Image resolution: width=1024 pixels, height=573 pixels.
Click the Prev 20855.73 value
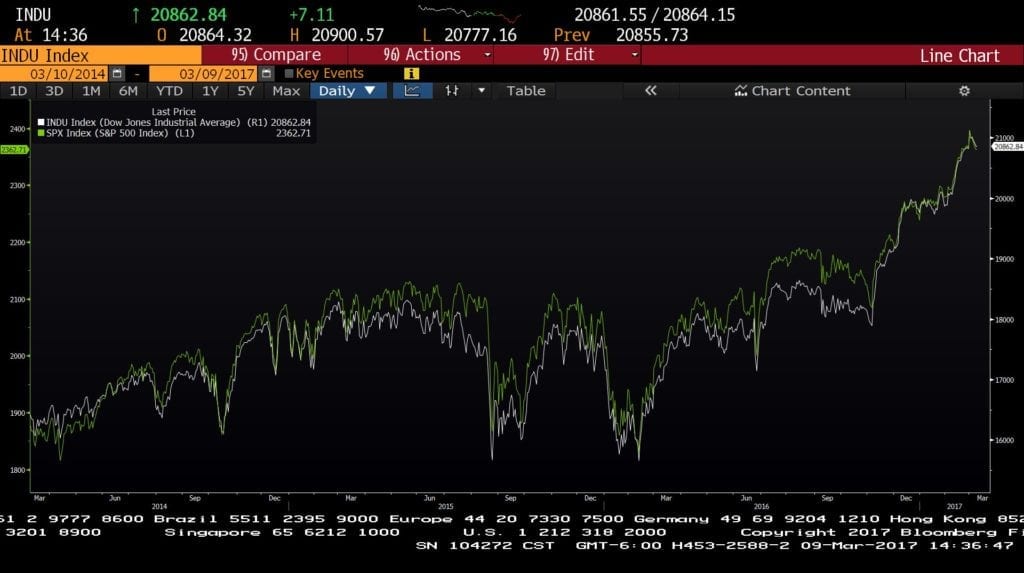(621, 35)
